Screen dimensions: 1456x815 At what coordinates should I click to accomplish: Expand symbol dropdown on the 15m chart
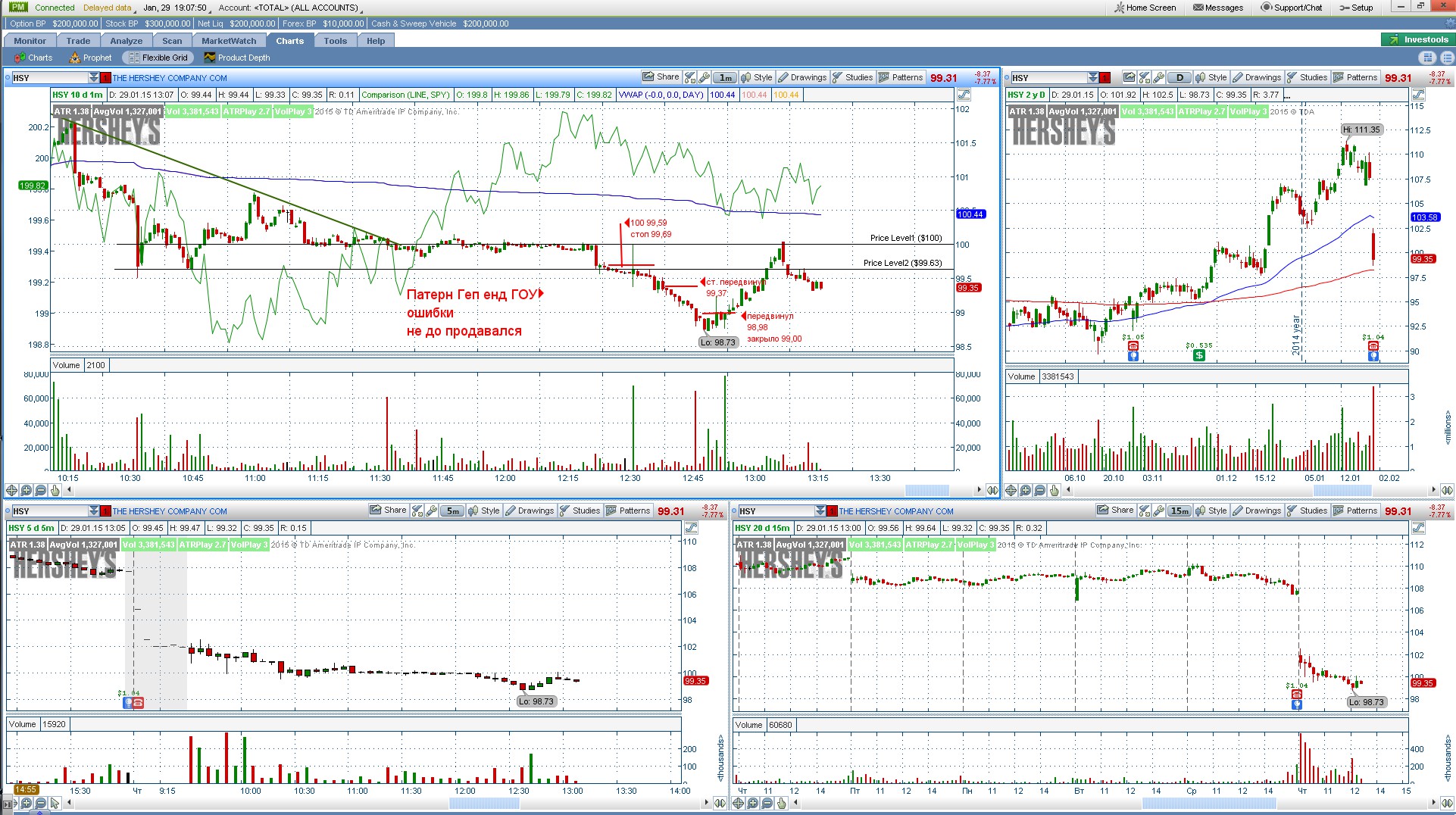(x=821, y=511)
